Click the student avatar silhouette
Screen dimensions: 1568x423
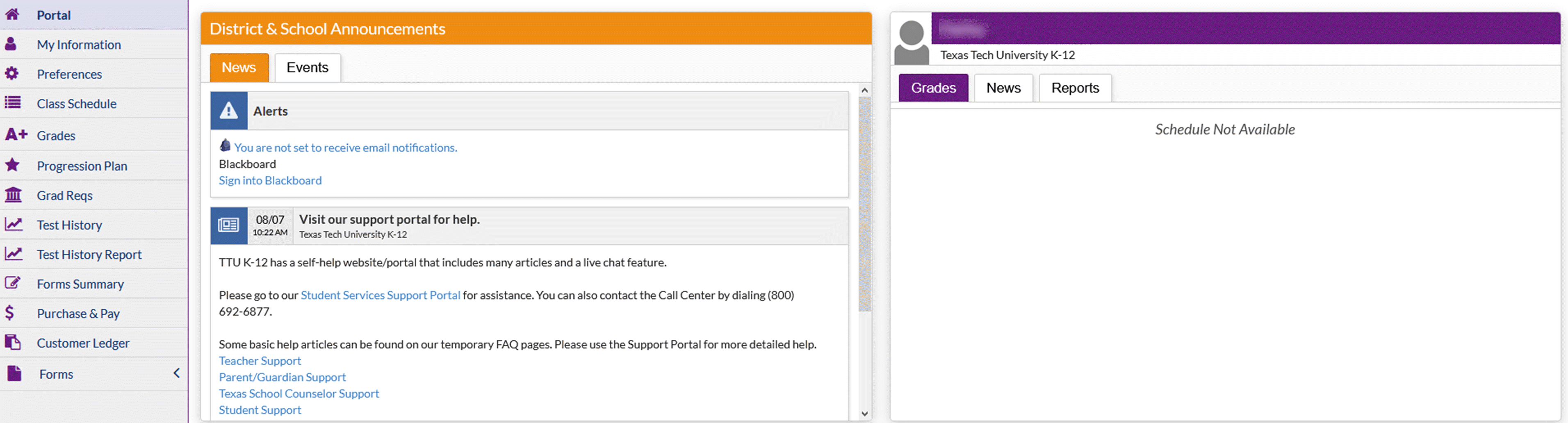pos(911,41)
